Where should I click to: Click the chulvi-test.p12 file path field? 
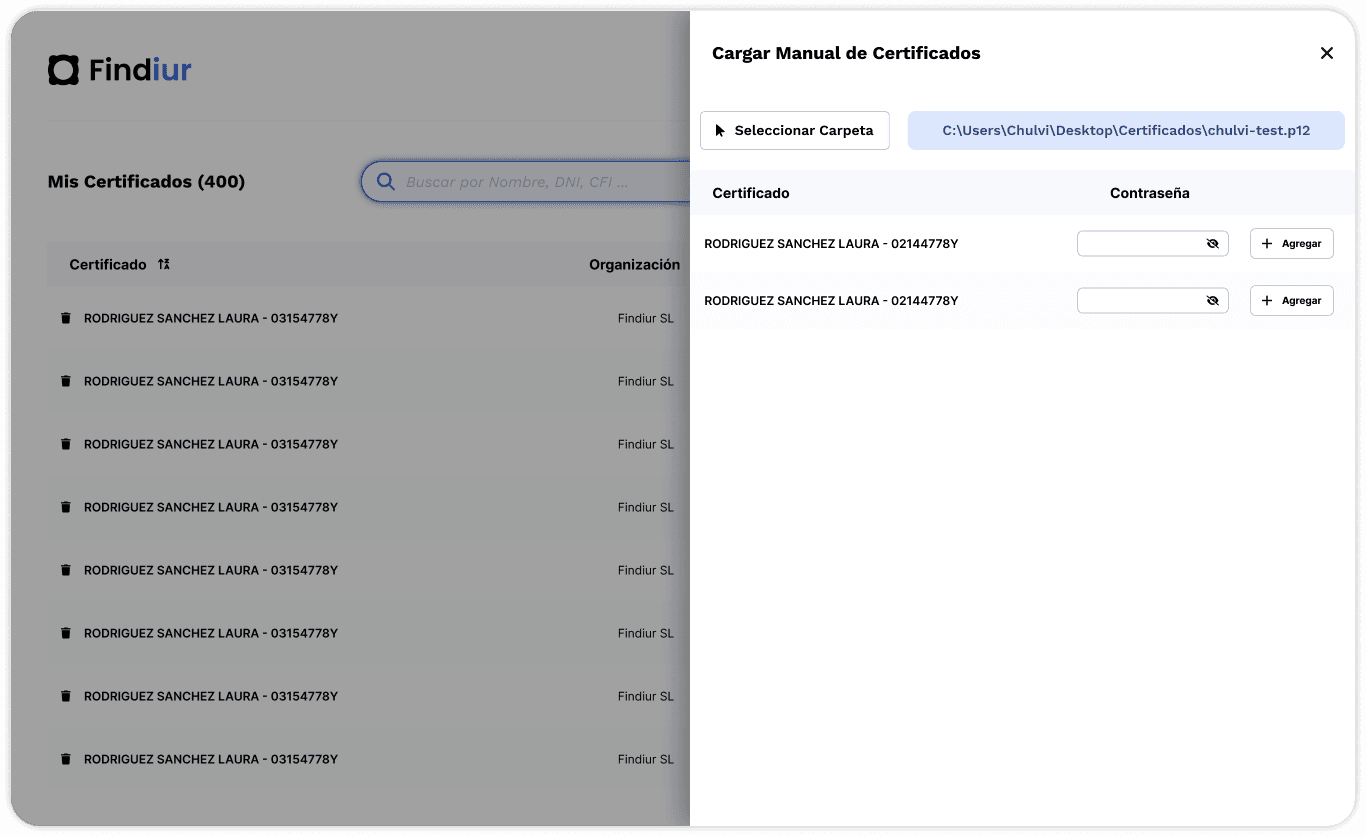(1126, 130)
